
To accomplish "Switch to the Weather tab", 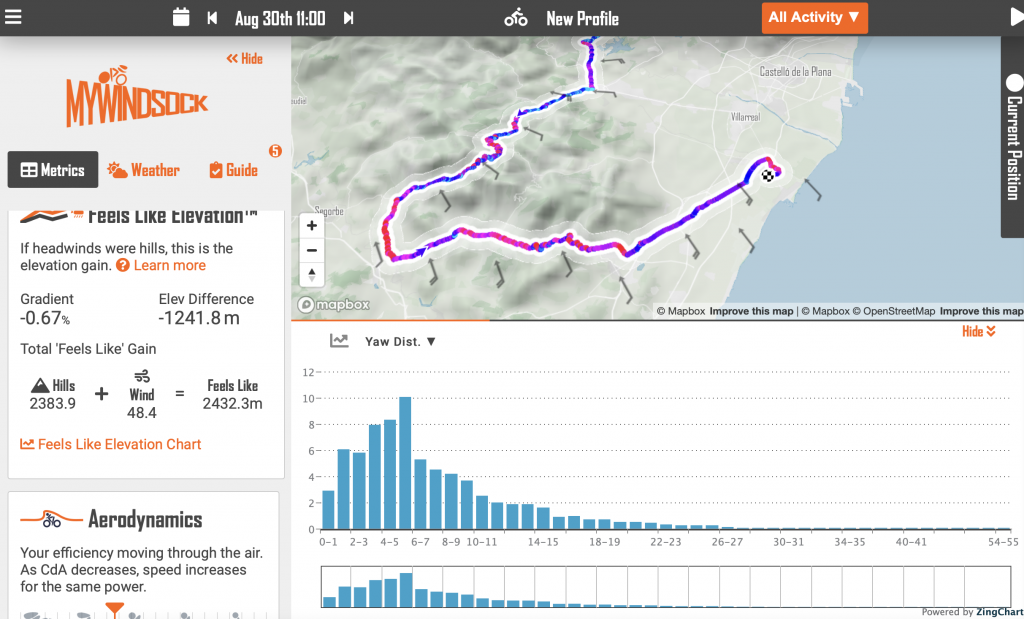I will click(x=144, y=170).
